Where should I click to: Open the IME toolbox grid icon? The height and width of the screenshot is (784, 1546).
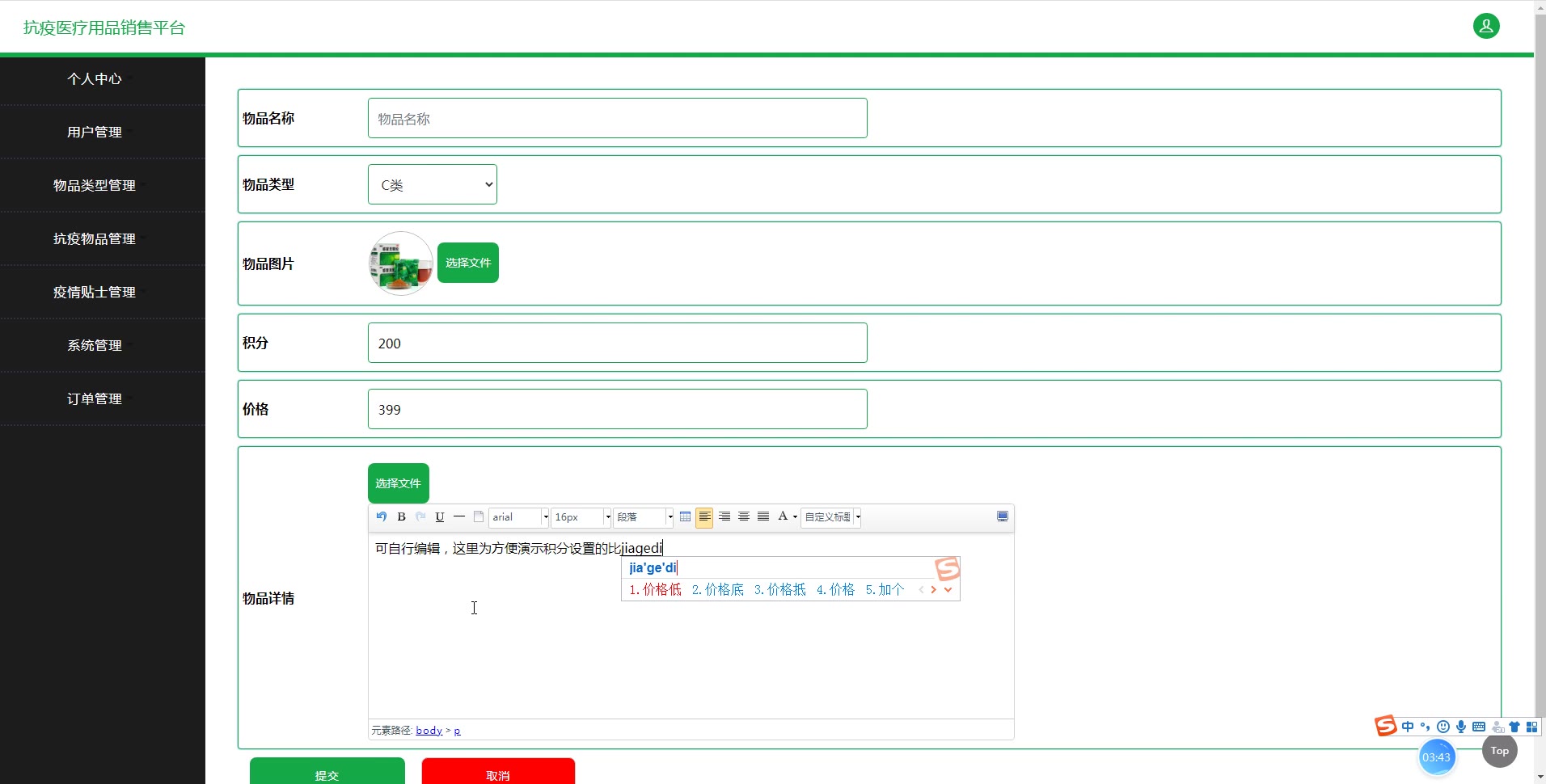click(x=1531, y=727)
